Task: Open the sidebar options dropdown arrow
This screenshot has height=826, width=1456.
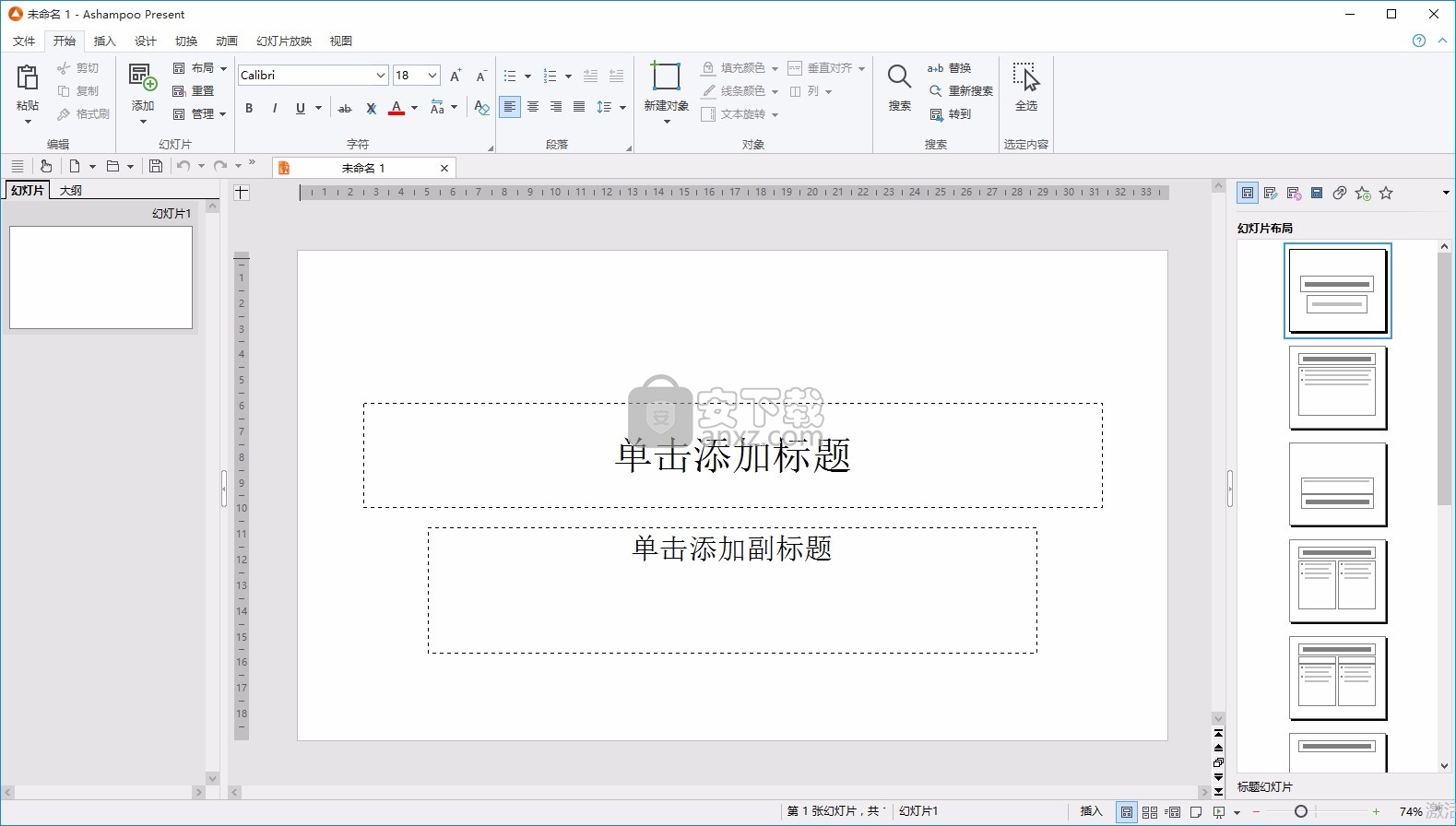Action: [x=1446, y=193]
